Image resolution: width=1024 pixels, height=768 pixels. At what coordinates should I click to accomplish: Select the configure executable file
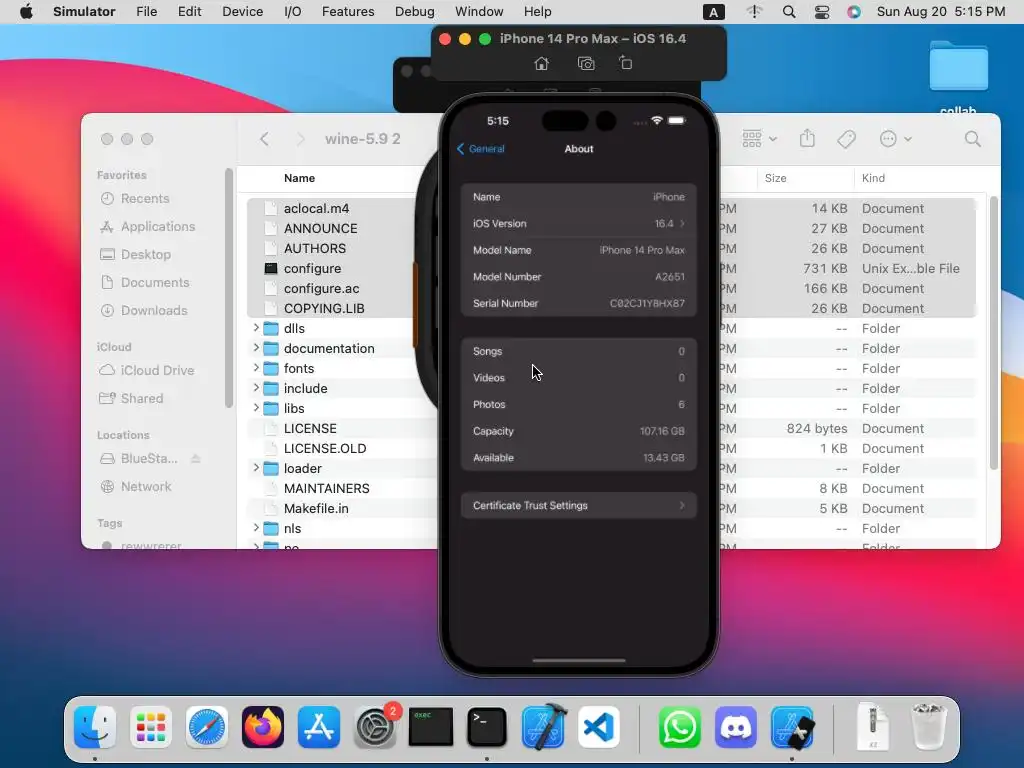pyautogui.click(x=312, y=268)
